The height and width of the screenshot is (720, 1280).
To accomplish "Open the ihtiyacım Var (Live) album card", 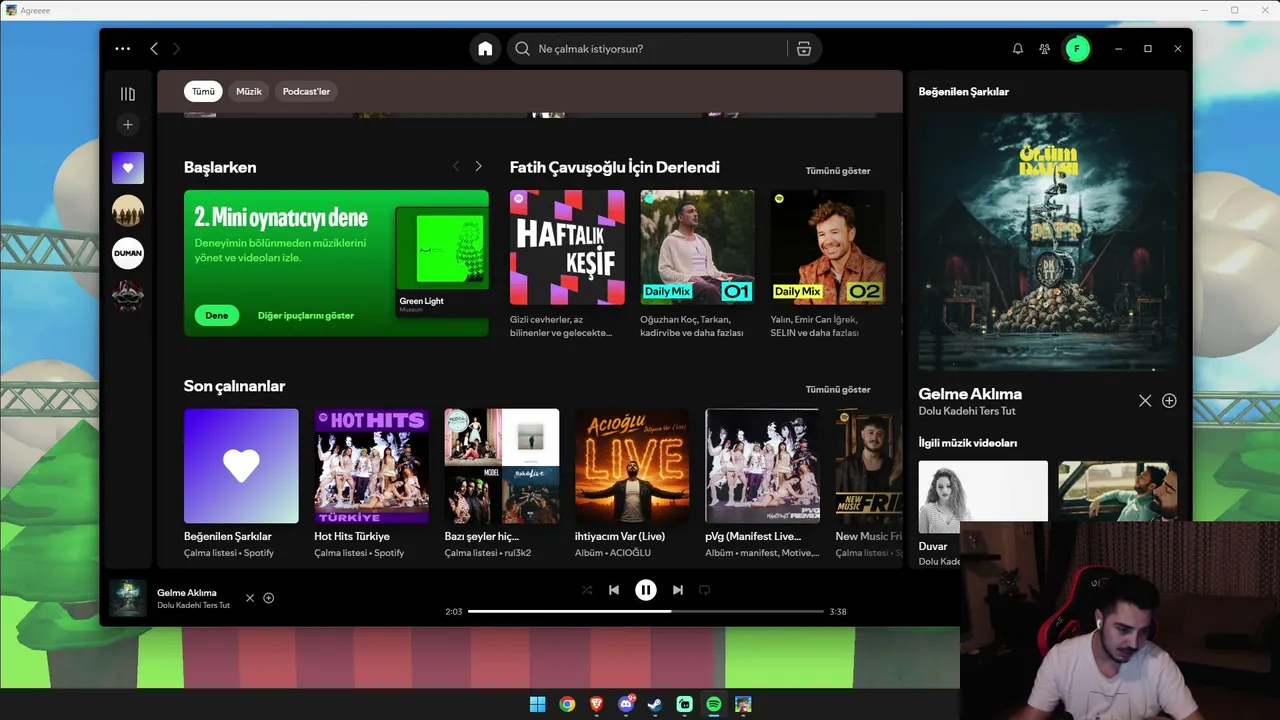I will coord(632,483).
